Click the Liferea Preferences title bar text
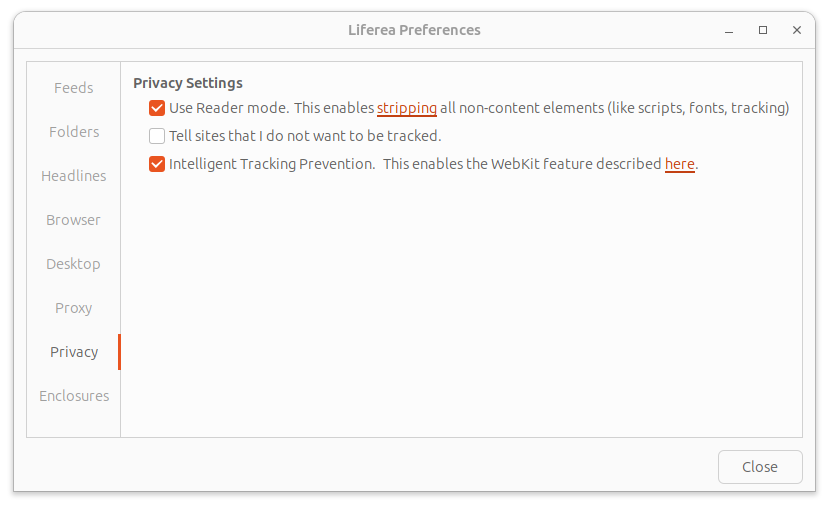This screenshot has width=829, height=508. pyautogui.click(x=414, y=30)
